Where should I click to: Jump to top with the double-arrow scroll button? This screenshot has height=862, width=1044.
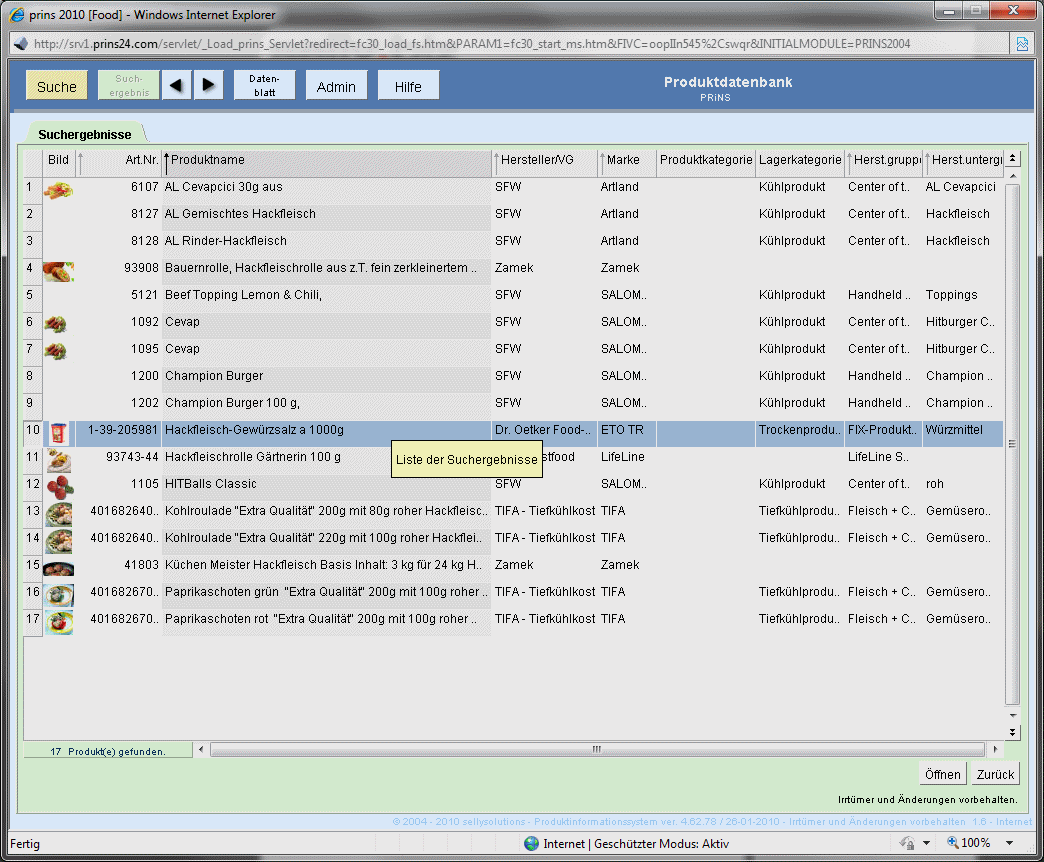(1012, 159)
